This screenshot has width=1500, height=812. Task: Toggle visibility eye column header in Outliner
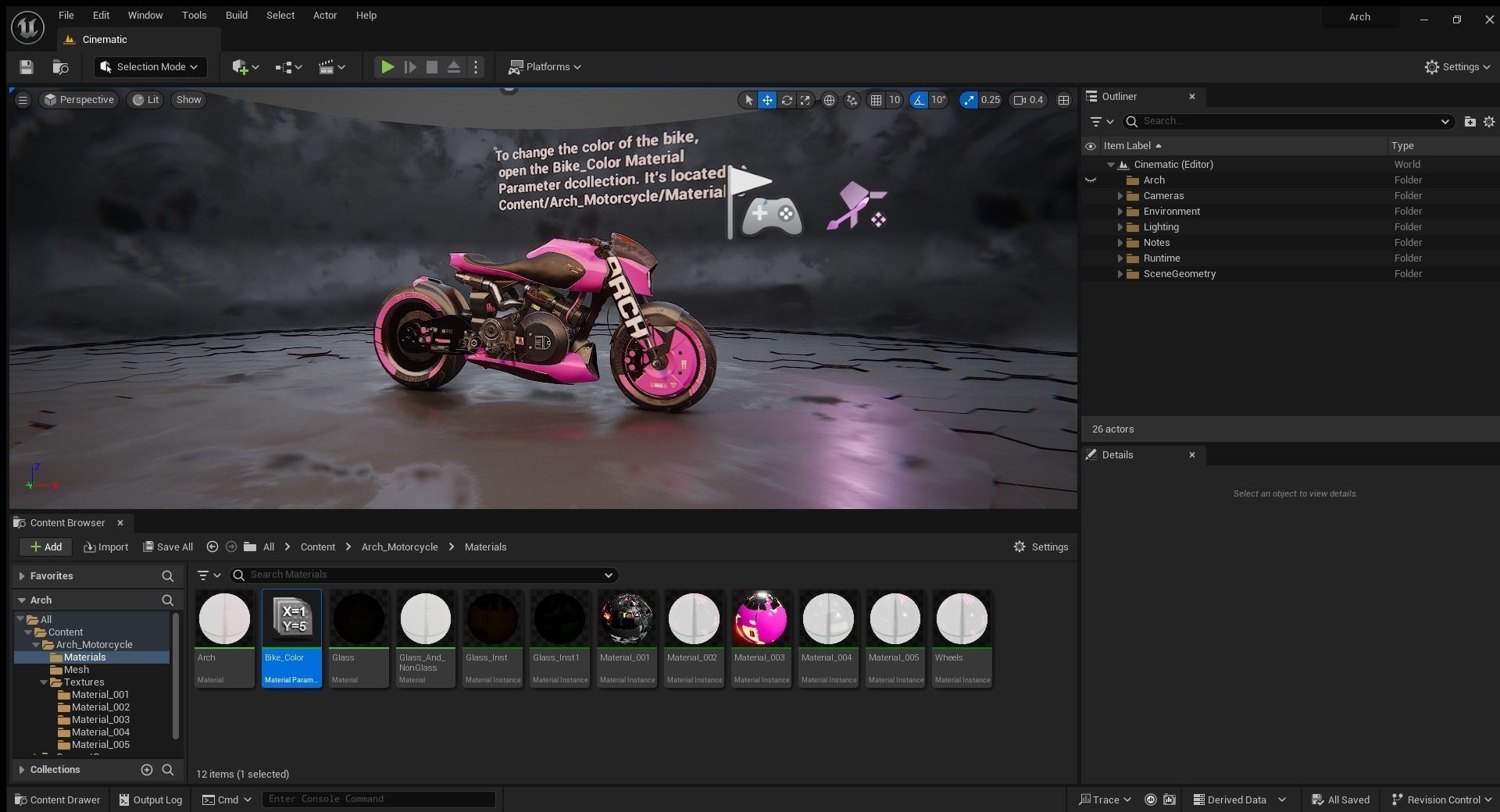[1091, 146]
